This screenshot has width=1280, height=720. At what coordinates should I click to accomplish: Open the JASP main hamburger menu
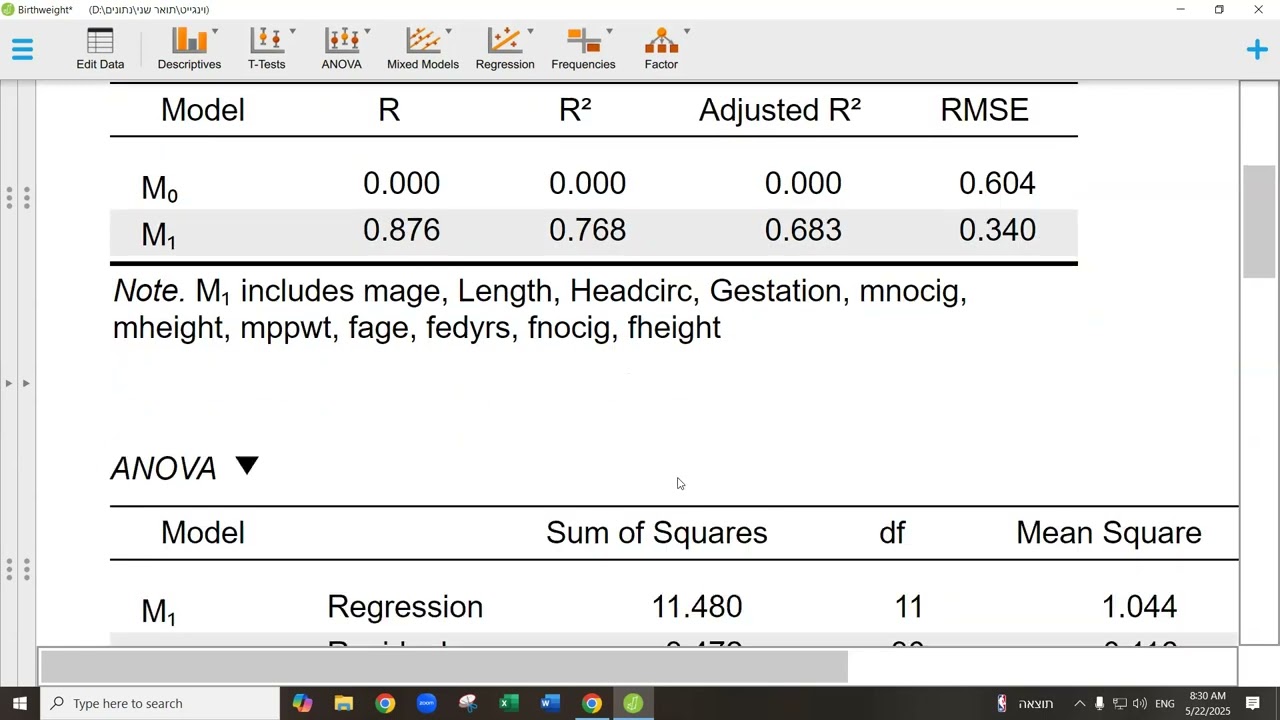click(x=22, y=49)
